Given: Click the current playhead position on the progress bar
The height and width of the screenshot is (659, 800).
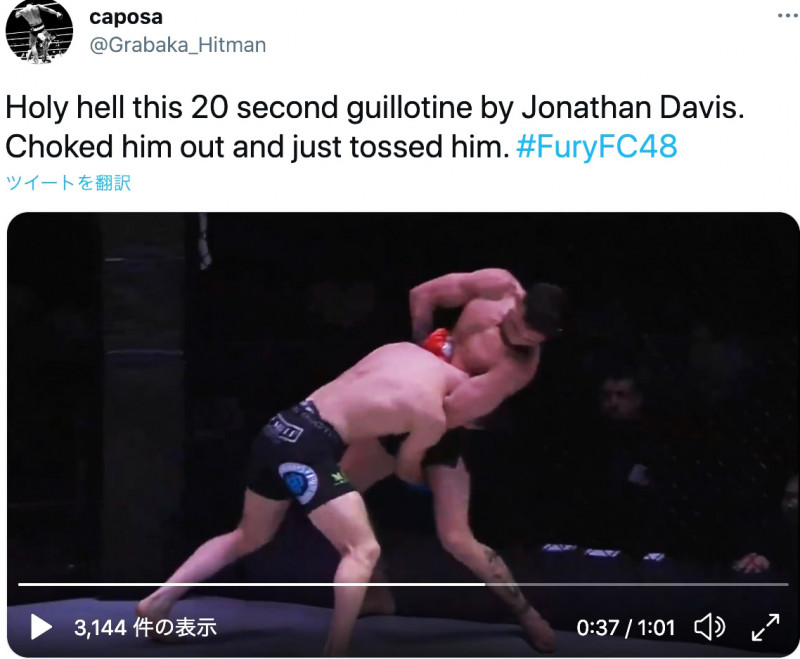Looking at the screenshot, I should coord(485,584).
